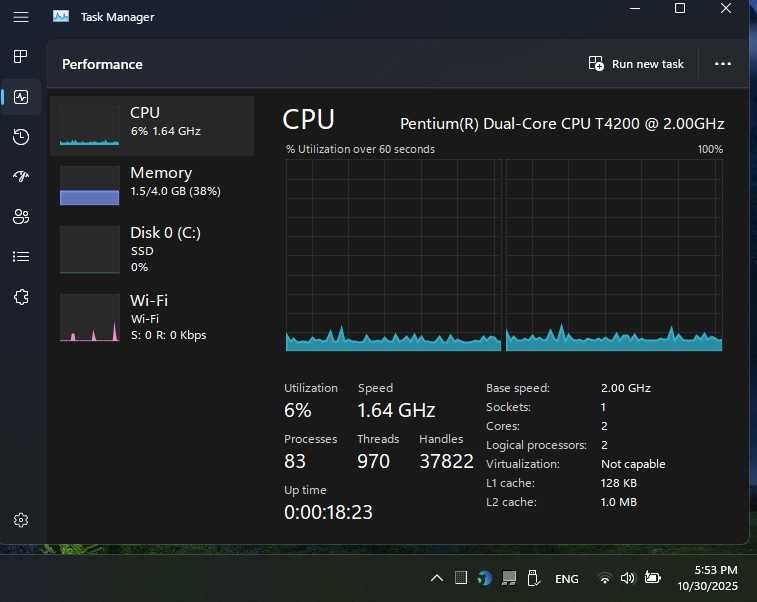
Task: Open the App history page icon
Action: [x=21, y=137]
